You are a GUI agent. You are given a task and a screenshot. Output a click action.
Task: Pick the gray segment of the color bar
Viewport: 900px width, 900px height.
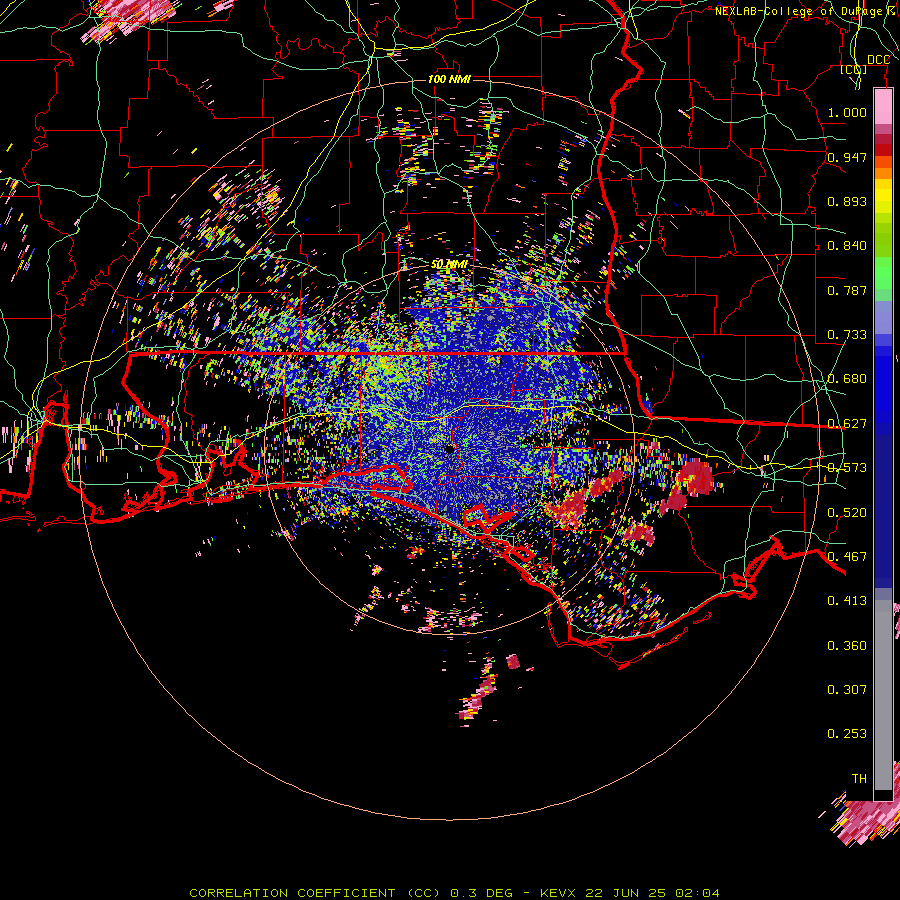(883, 695)
